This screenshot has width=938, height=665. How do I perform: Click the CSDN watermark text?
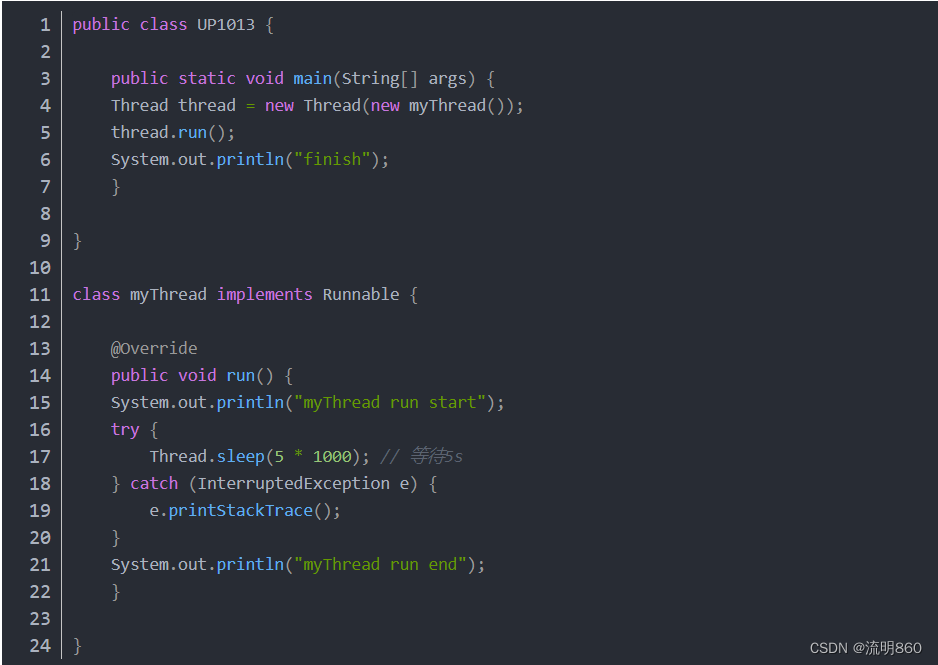(x=865, y=648)
